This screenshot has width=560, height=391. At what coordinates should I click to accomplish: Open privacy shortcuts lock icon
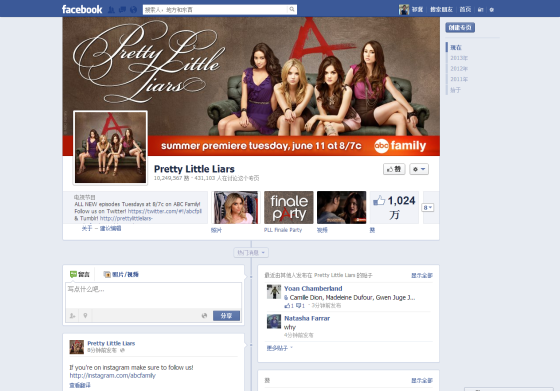click(480, 10)
